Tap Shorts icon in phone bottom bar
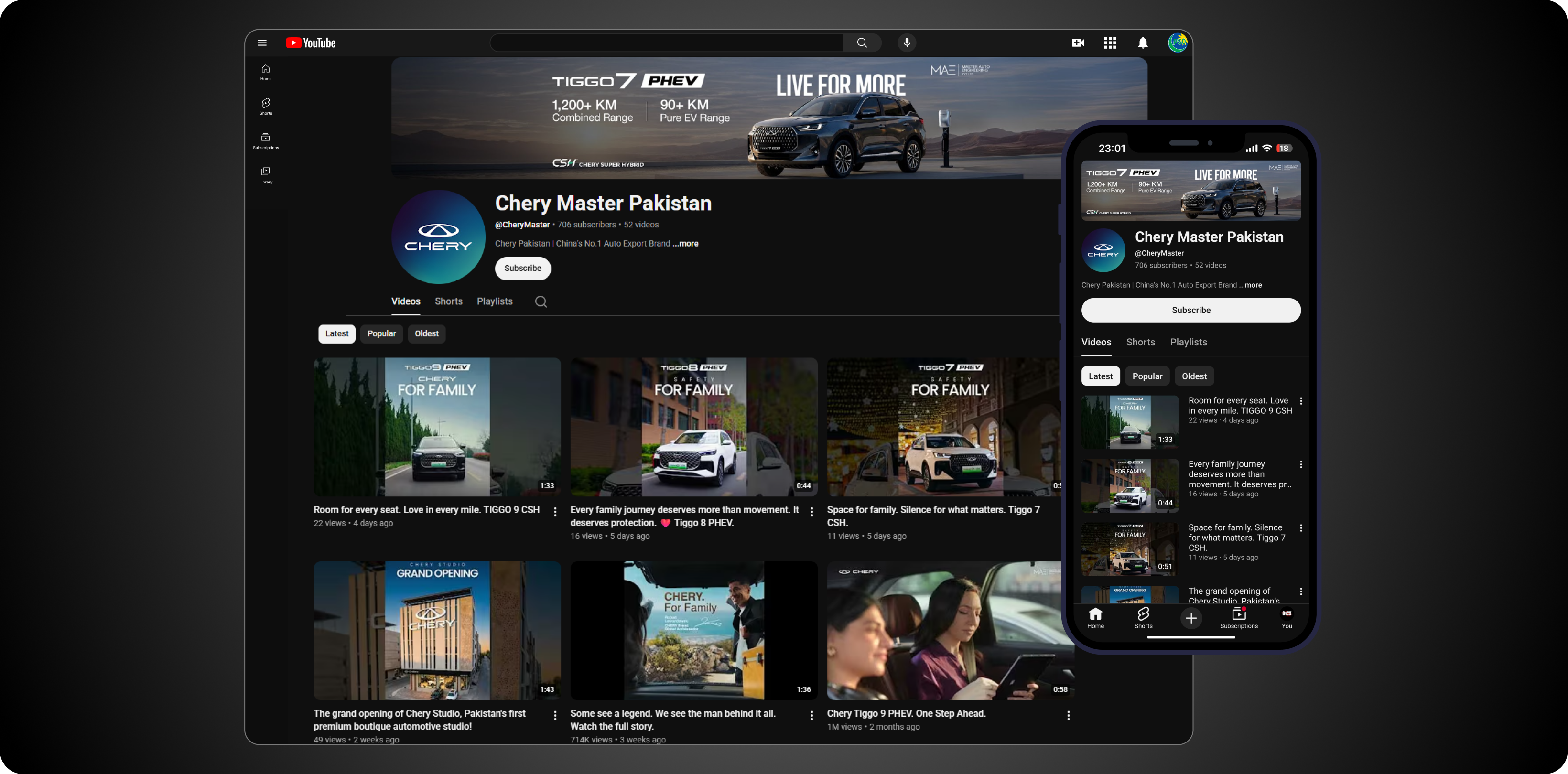Viewport: 1568px width, 774px height. coord(1143,618)
